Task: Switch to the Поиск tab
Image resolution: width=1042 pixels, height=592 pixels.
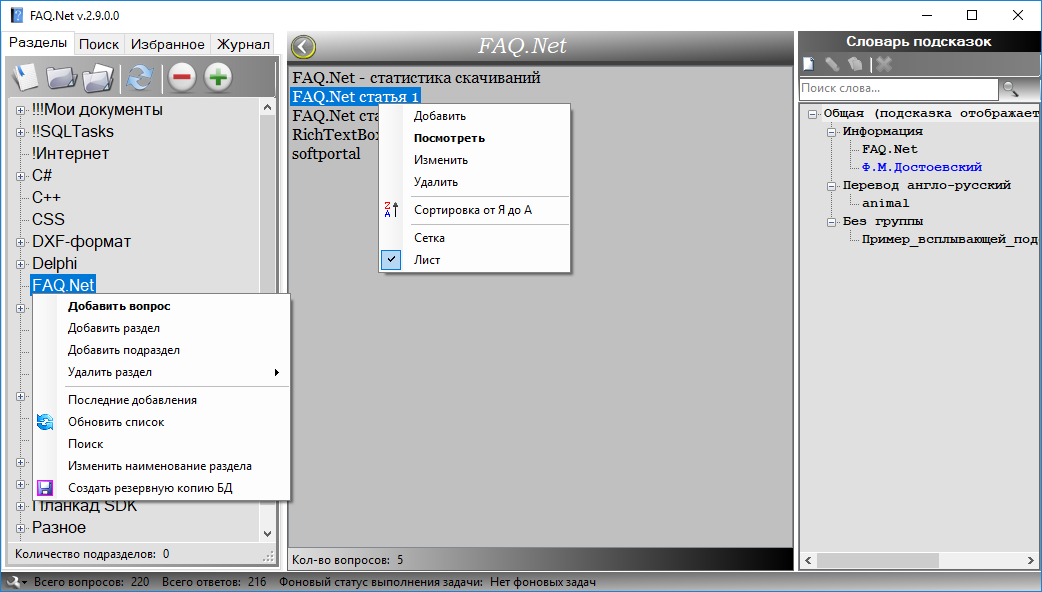Action: (99, 45)
